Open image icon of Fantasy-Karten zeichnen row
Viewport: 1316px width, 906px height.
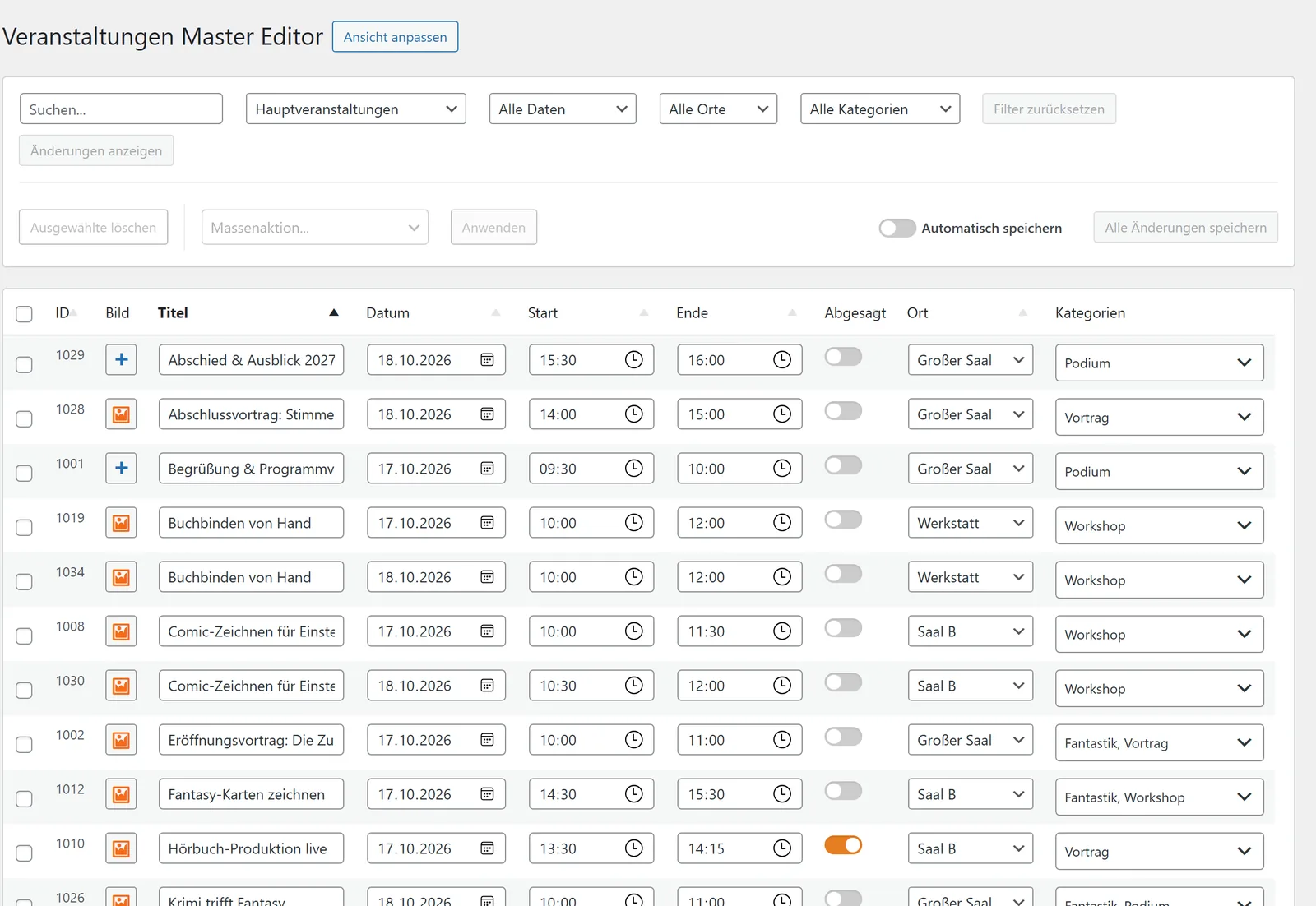(x=121, y=793)
